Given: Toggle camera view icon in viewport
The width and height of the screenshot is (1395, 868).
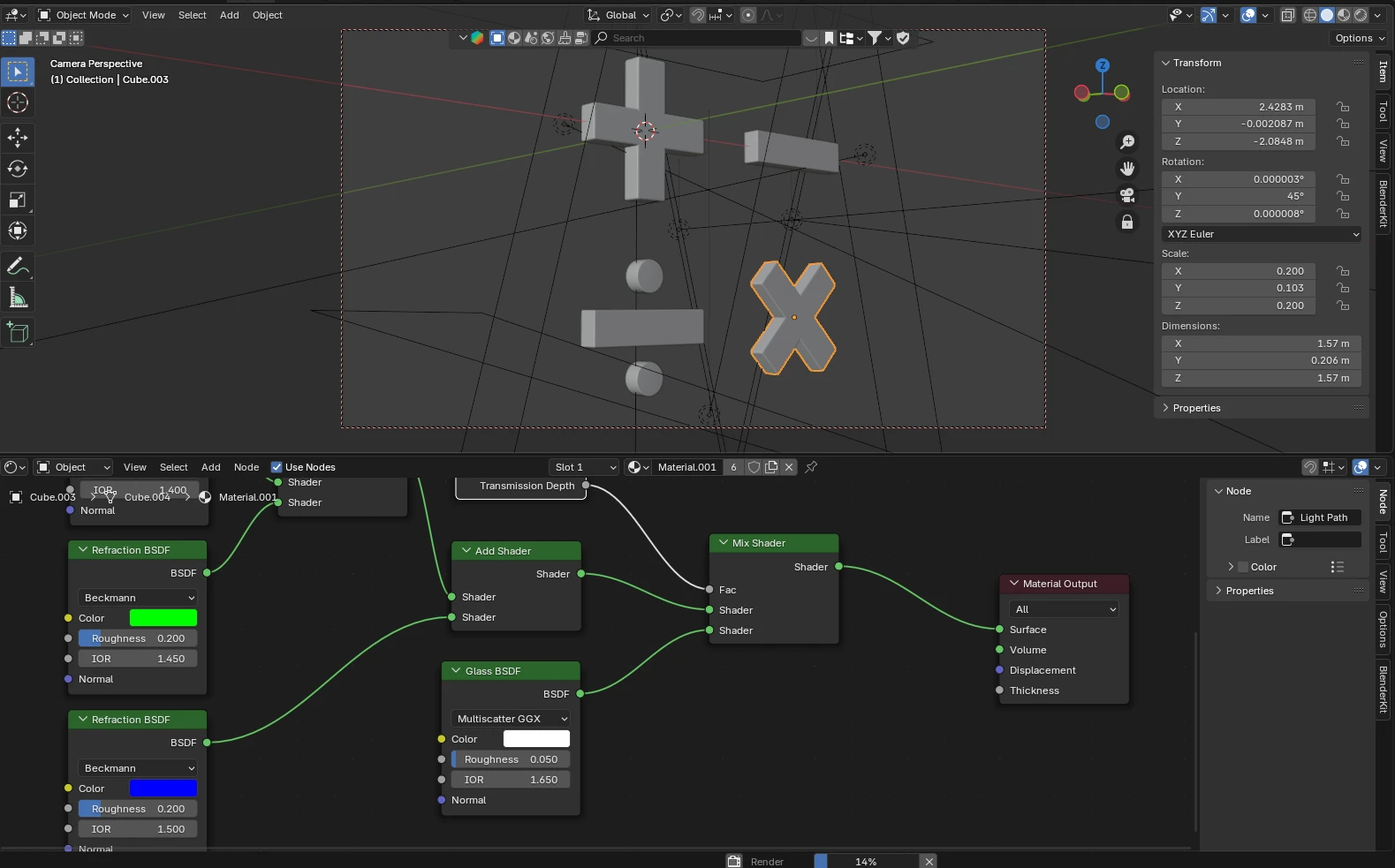Looking at the screenshot, I should click(x=1127, y=195).
